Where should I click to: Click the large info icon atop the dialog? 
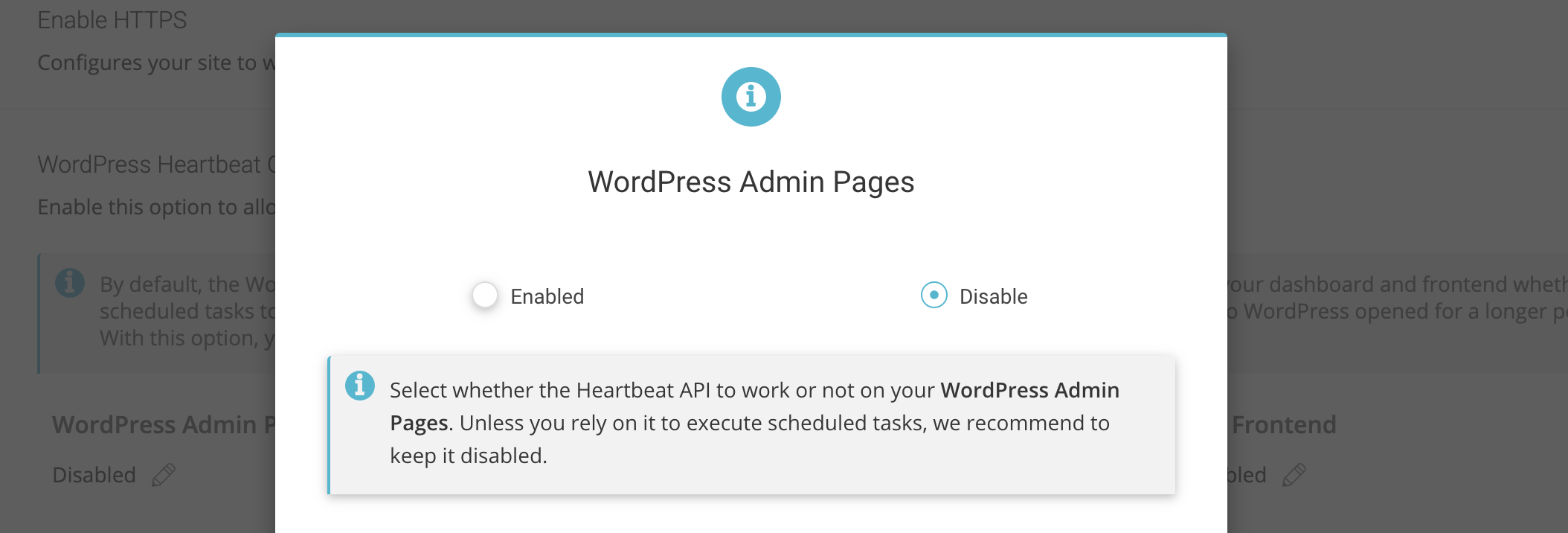point(751,97)
